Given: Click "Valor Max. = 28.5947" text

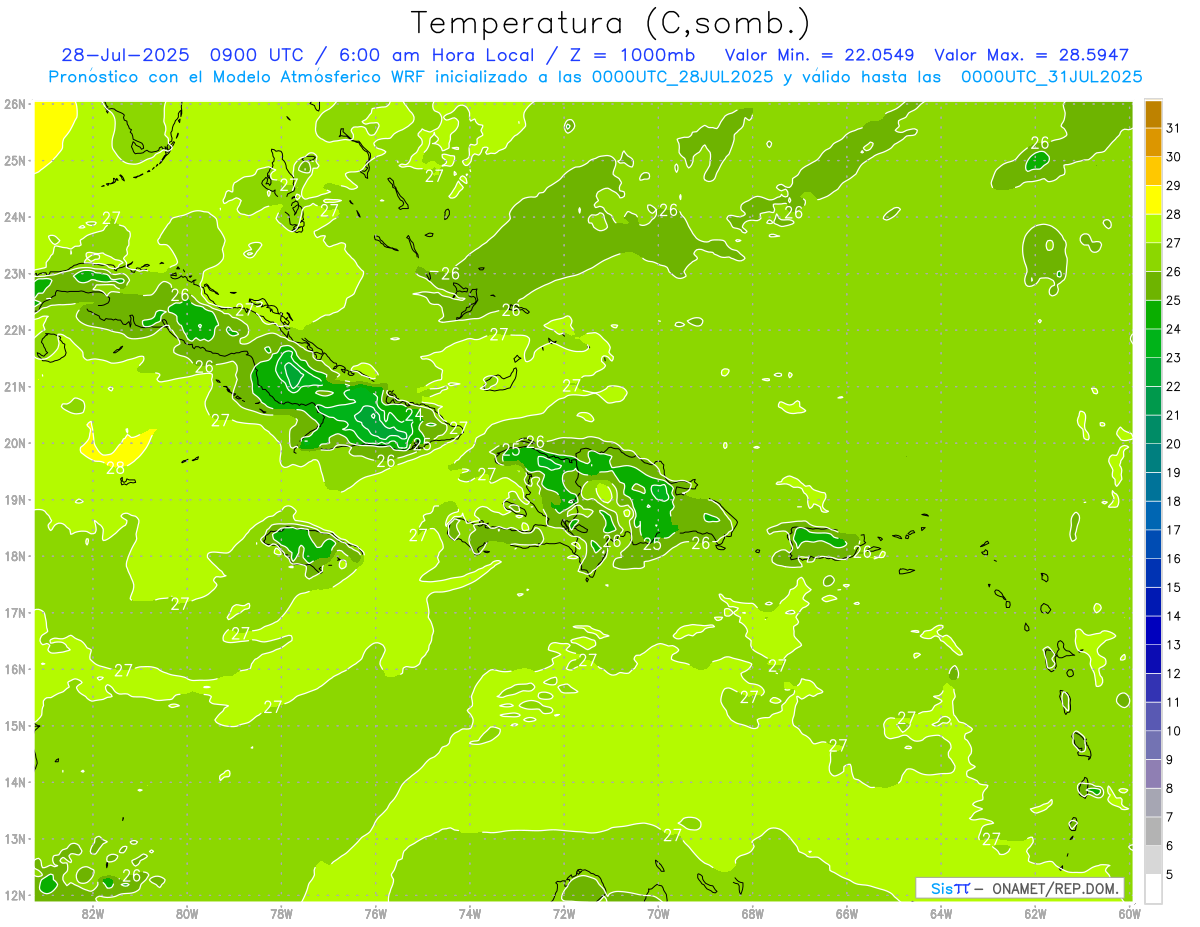Looking at the screenshot, I should tap(1032, 55).
